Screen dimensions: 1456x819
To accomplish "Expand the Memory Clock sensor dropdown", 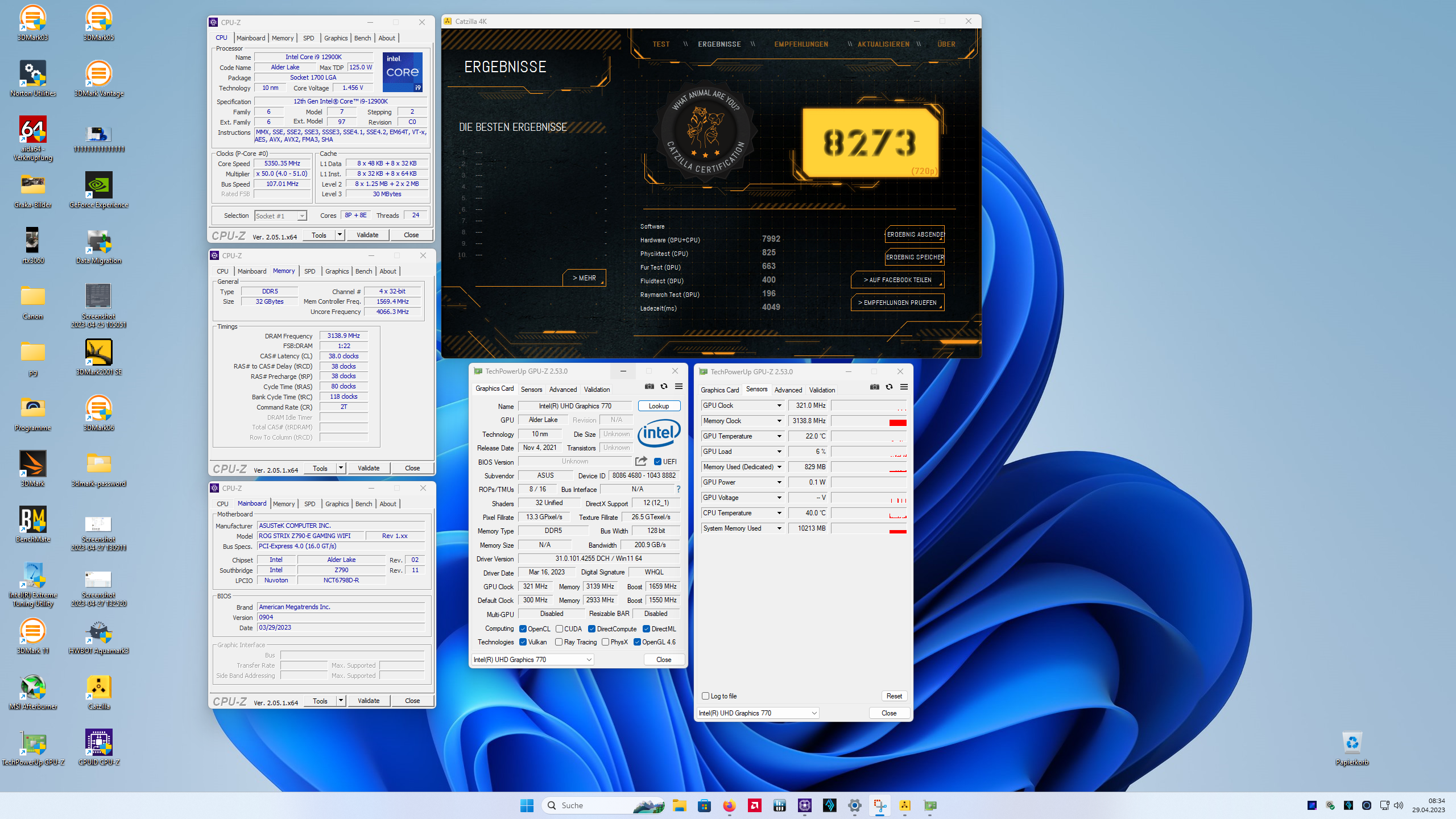I will click(779, 421).
